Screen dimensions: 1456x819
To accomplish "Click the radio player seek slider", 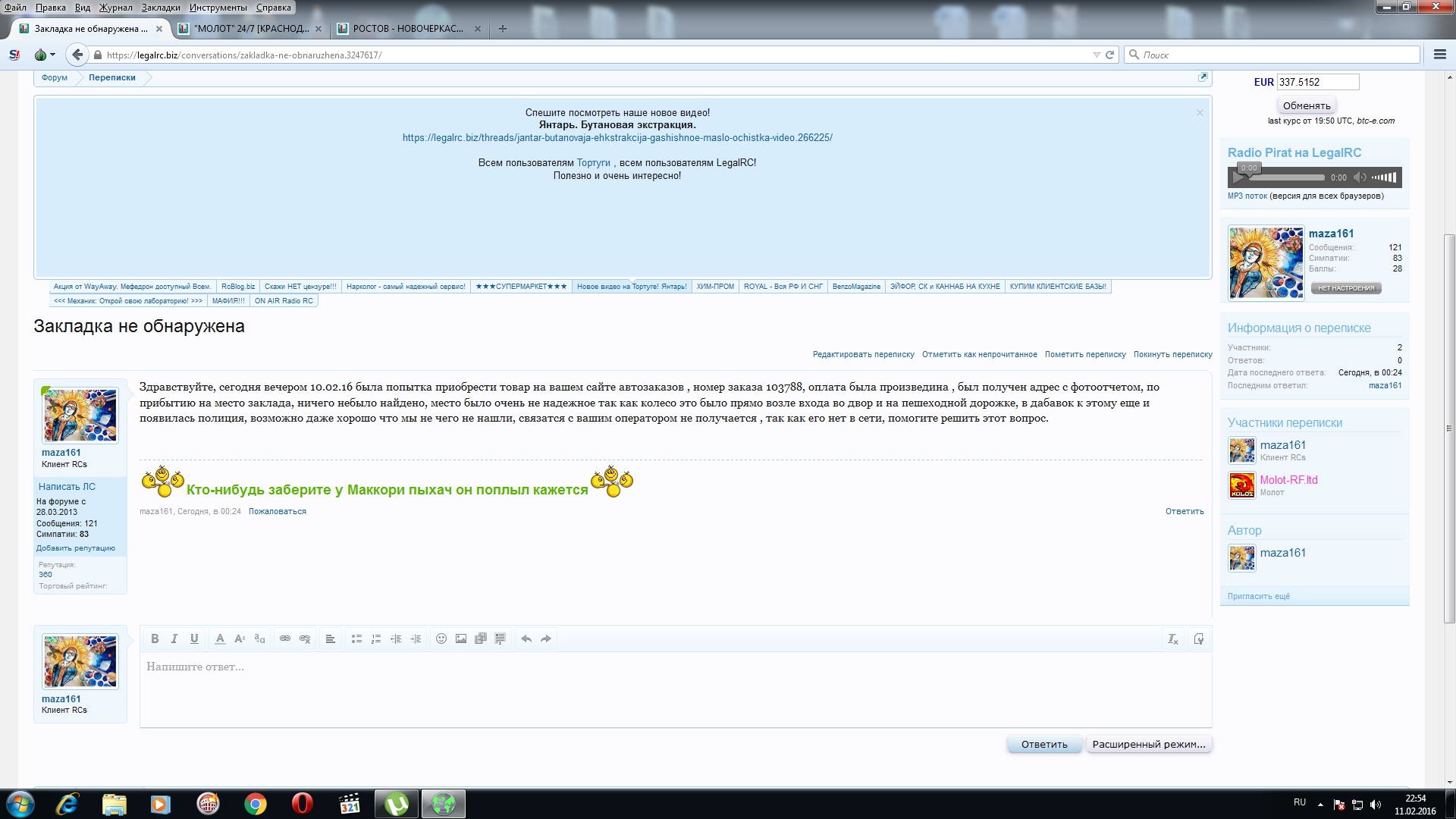I will 1287,177.
